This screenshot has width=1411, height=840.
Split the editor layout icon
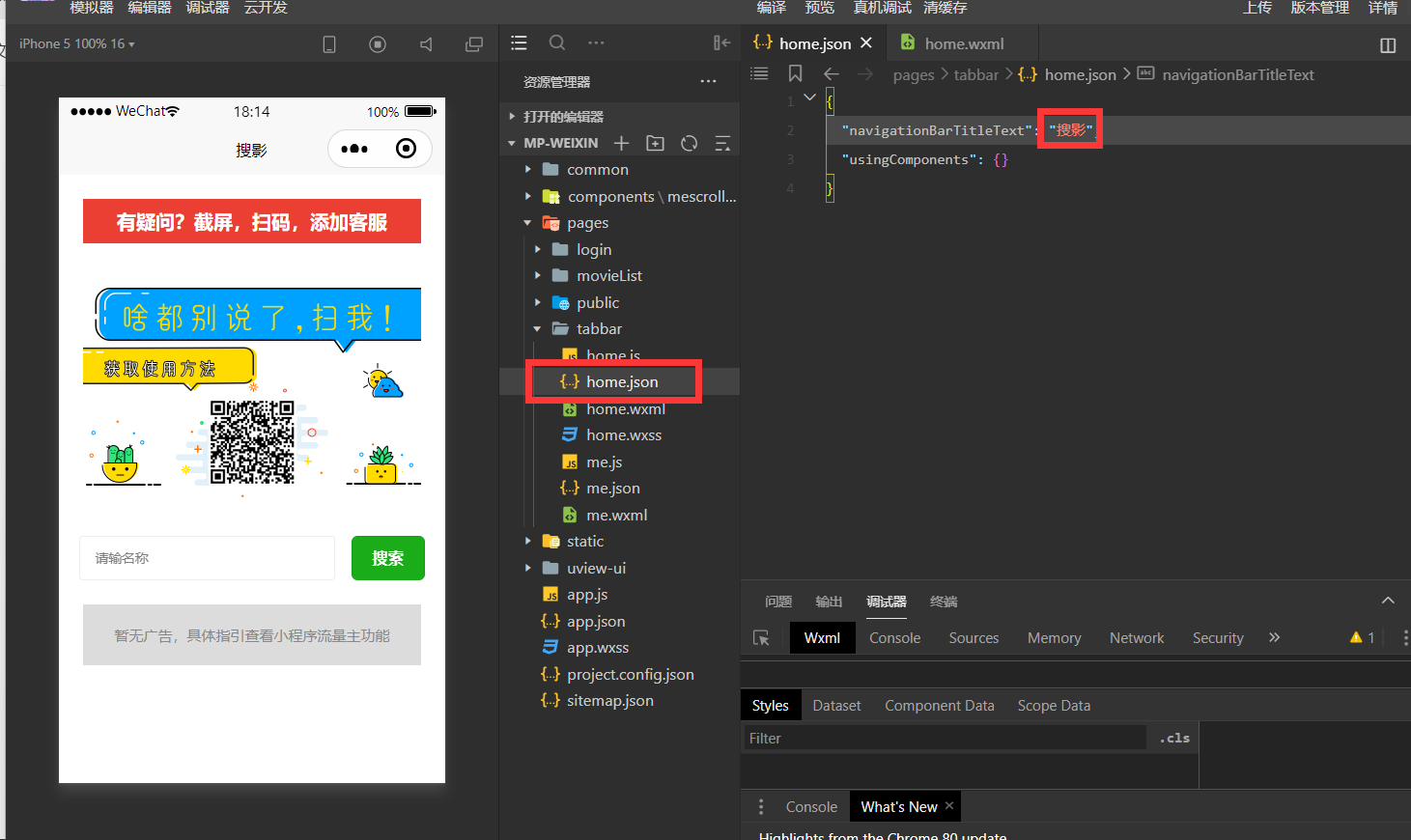pyautogui.click(x=1388, y=45)
